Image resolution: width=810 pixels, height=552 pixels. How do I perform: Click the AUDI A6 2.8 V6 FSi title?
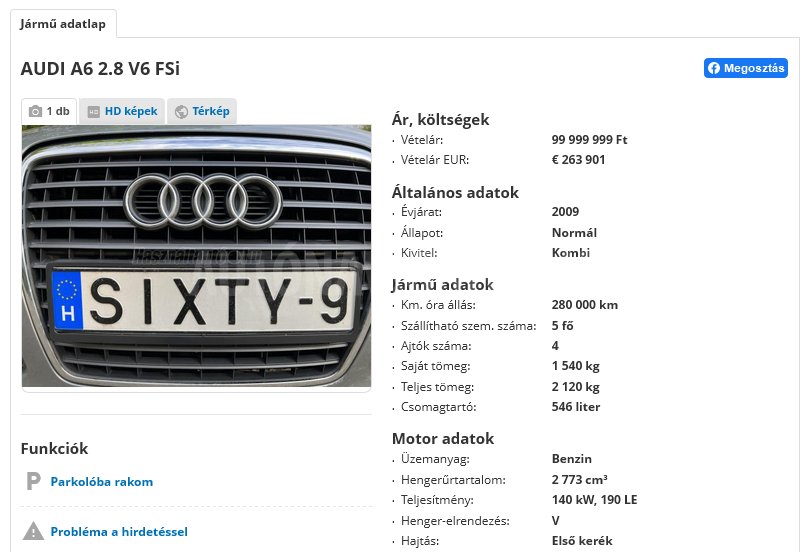click(x=100, y=69)
